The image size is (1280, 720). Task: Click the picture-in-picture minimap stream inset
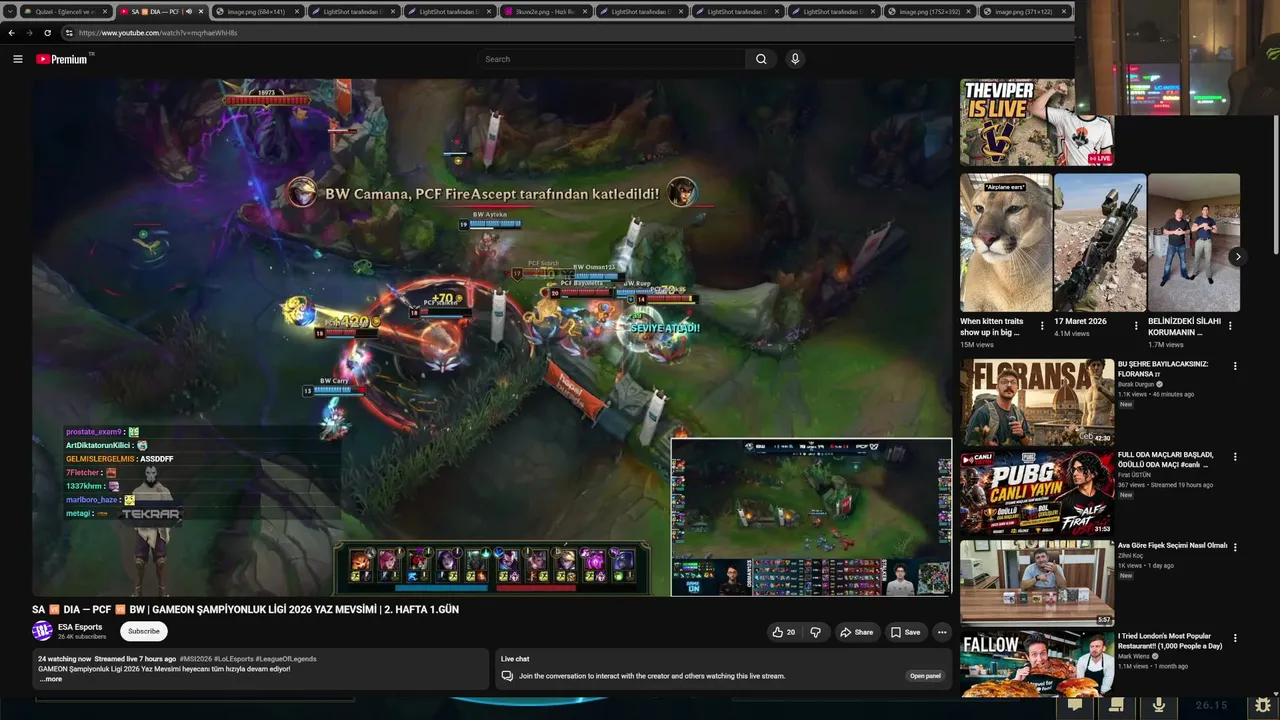pos(811,517)
